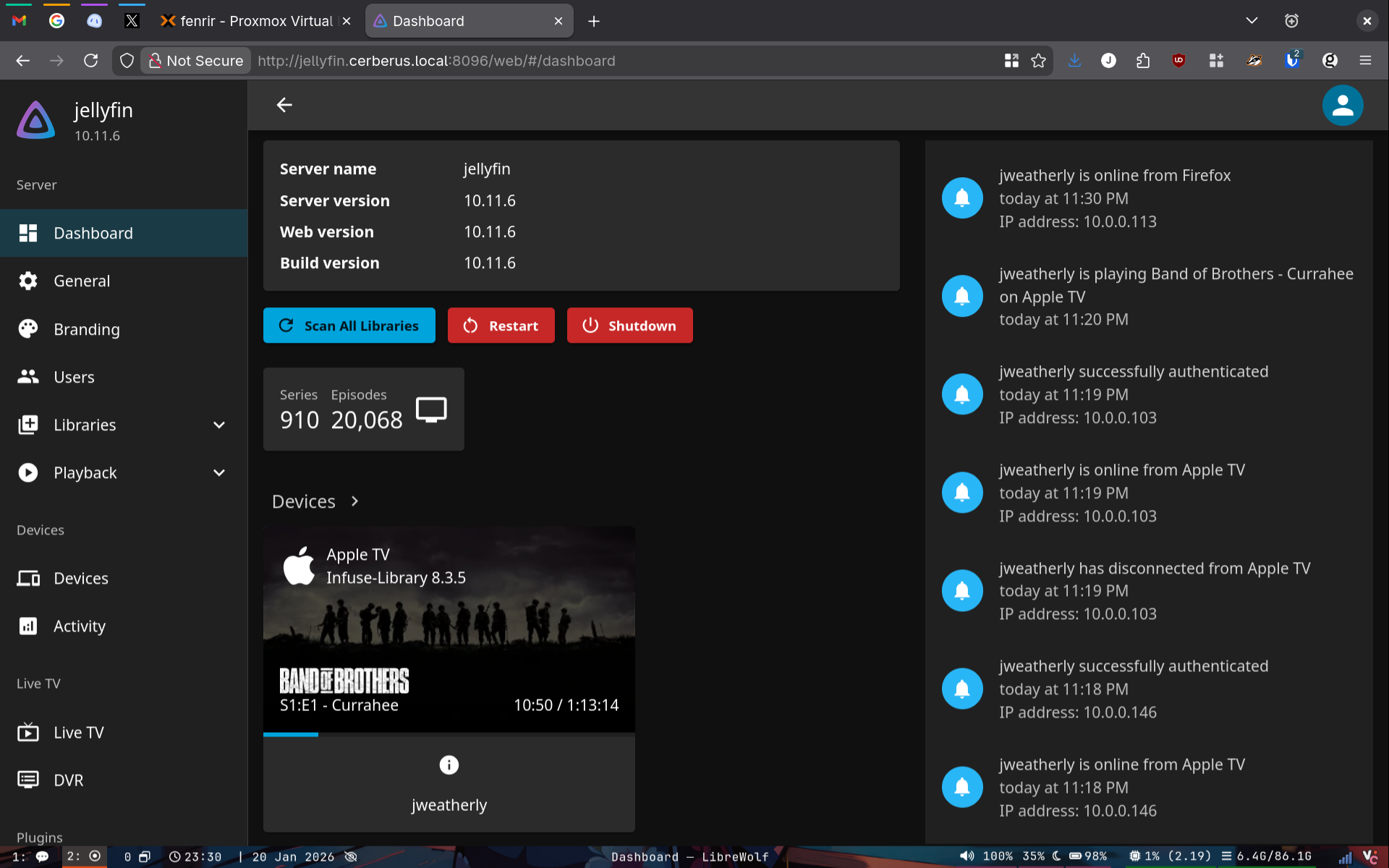The height and width of the screenshot is (868, 1389).
Task: Click the playback progress bar on Apple TV card
Action: (449, 734)
